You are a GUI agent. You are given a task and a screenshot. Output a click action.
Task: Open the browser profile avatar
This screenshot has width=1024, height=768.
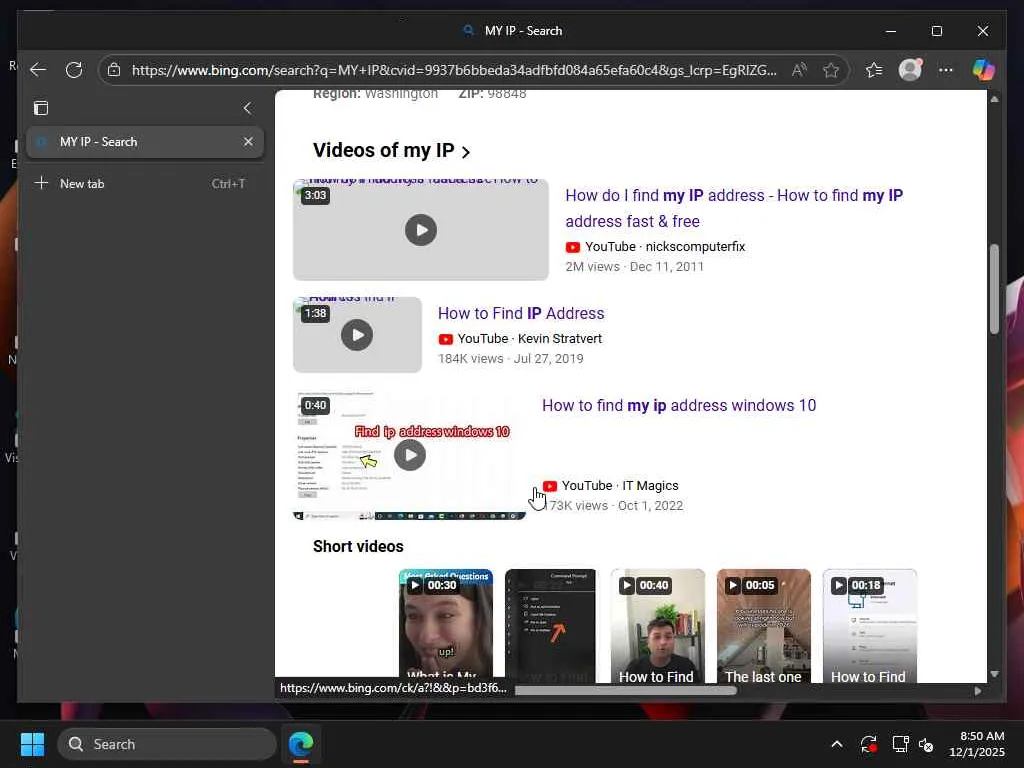pyautogui.click(x=910, y=70)
